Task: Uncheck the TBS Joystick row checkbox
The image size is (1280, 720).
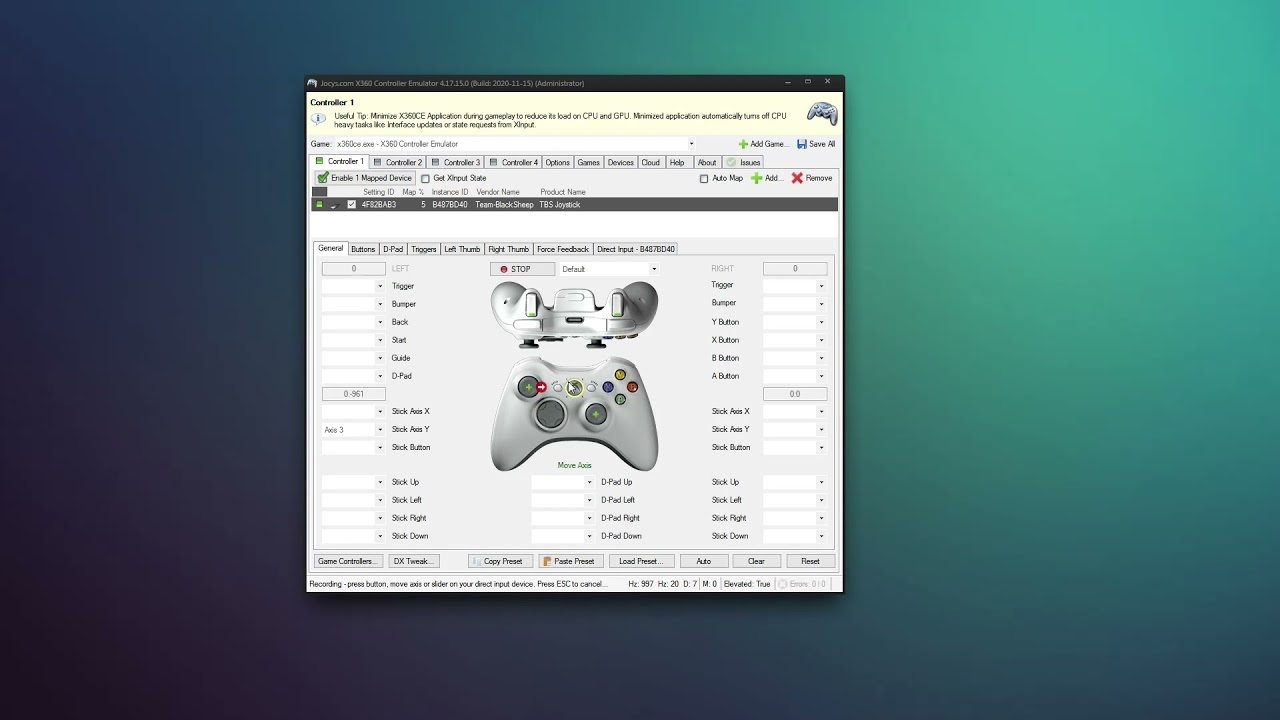Action: pyautogui.click(x=351, y=204)
